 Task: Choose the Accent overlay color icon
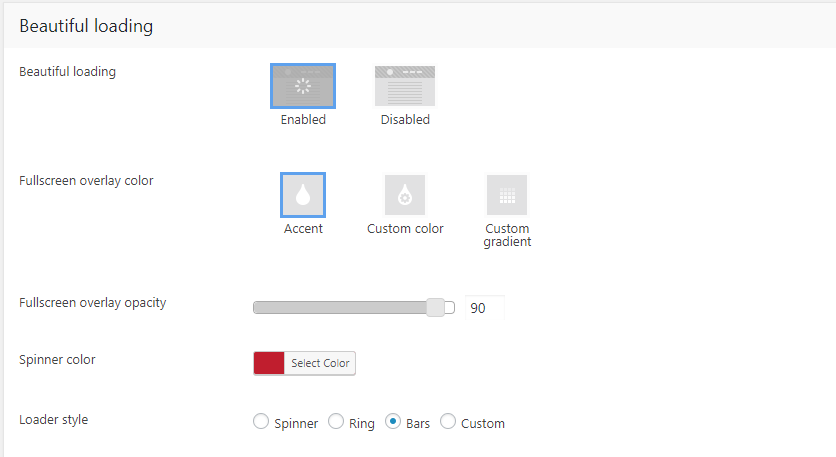click(x=303, y=195)
